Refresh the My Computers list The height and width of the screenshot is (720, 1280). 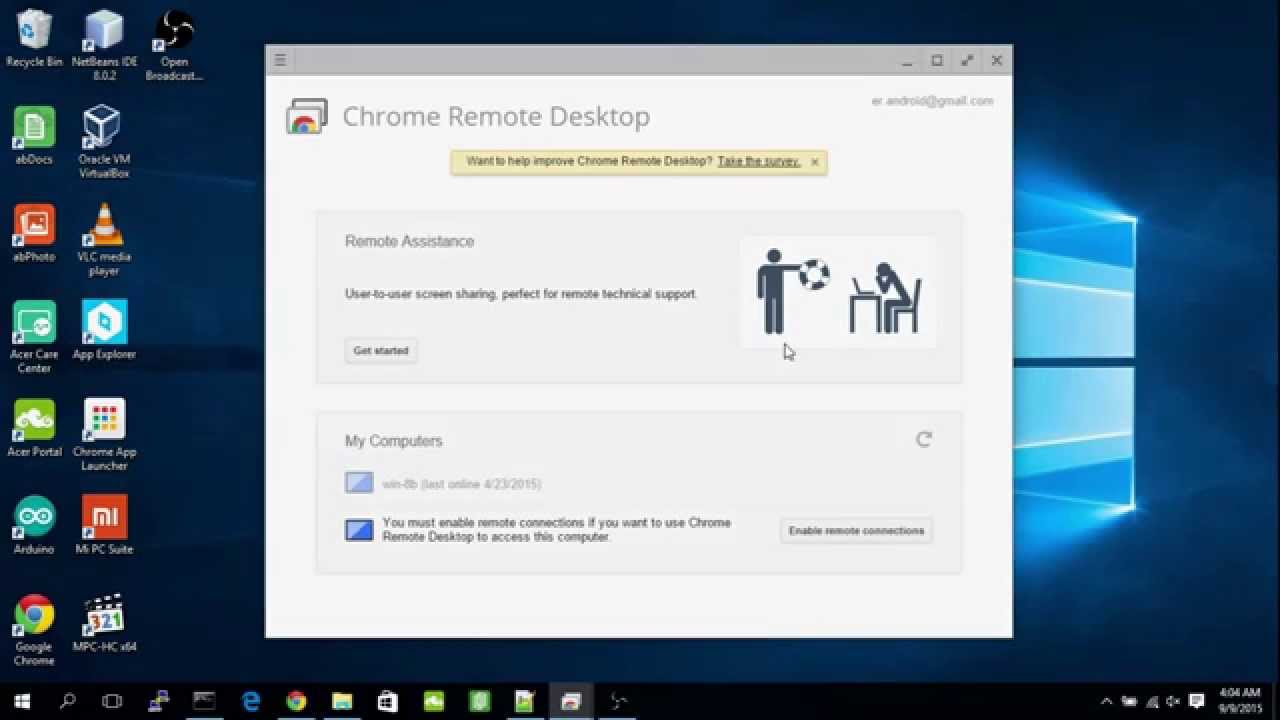coord(924,439)
